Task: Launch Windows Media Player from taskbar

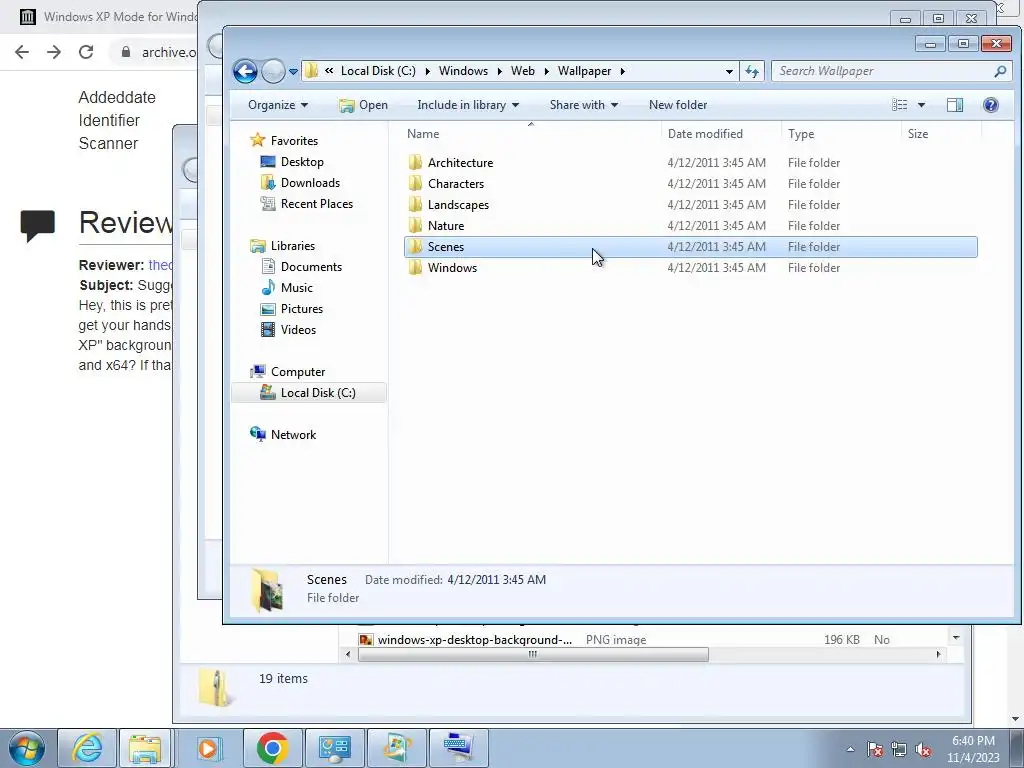Action: 208,748
